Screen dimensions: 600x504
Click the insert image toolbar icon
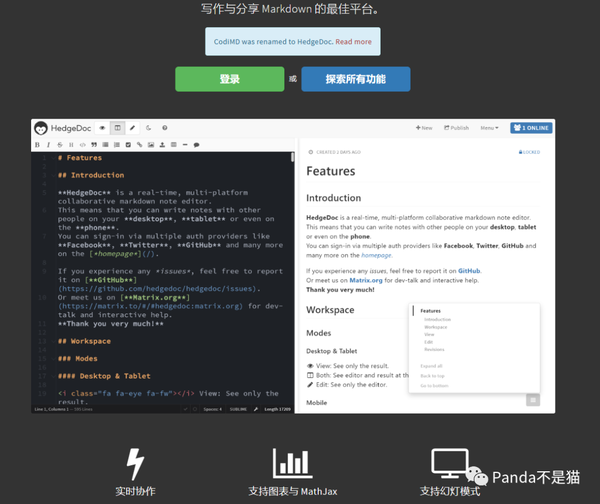point(151,145)
